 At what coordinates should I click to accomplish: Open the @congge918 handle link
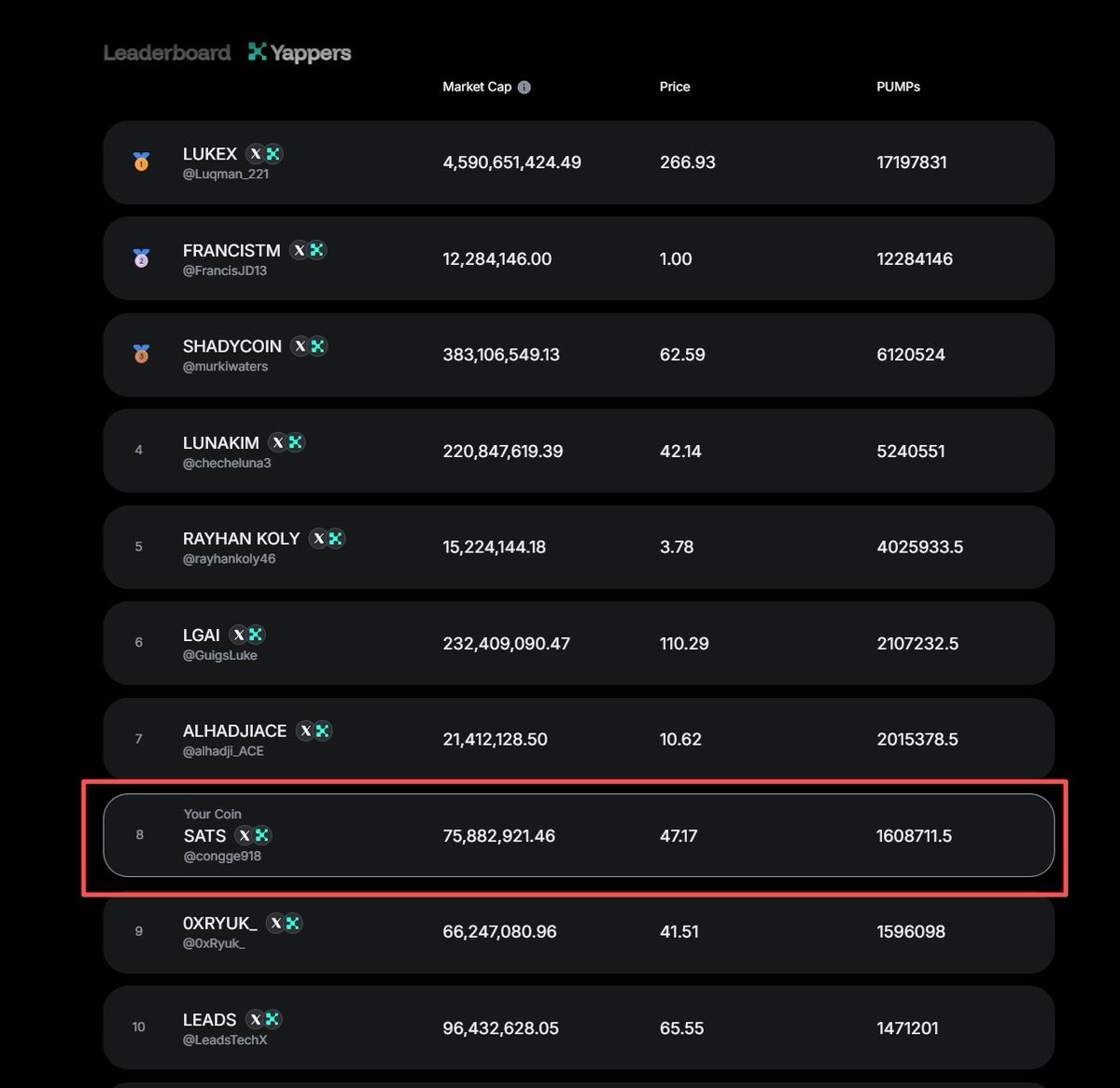222,857
